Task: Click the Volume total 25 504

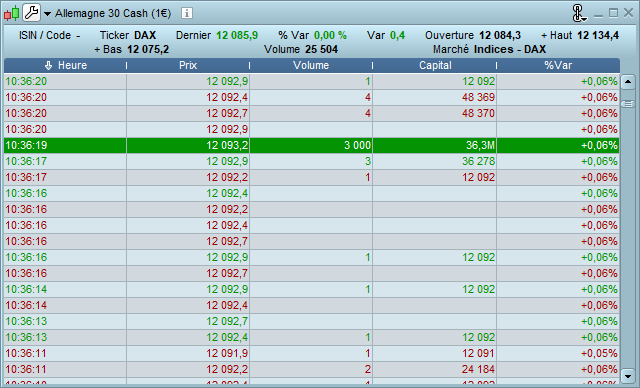Action: click(322, 49)
